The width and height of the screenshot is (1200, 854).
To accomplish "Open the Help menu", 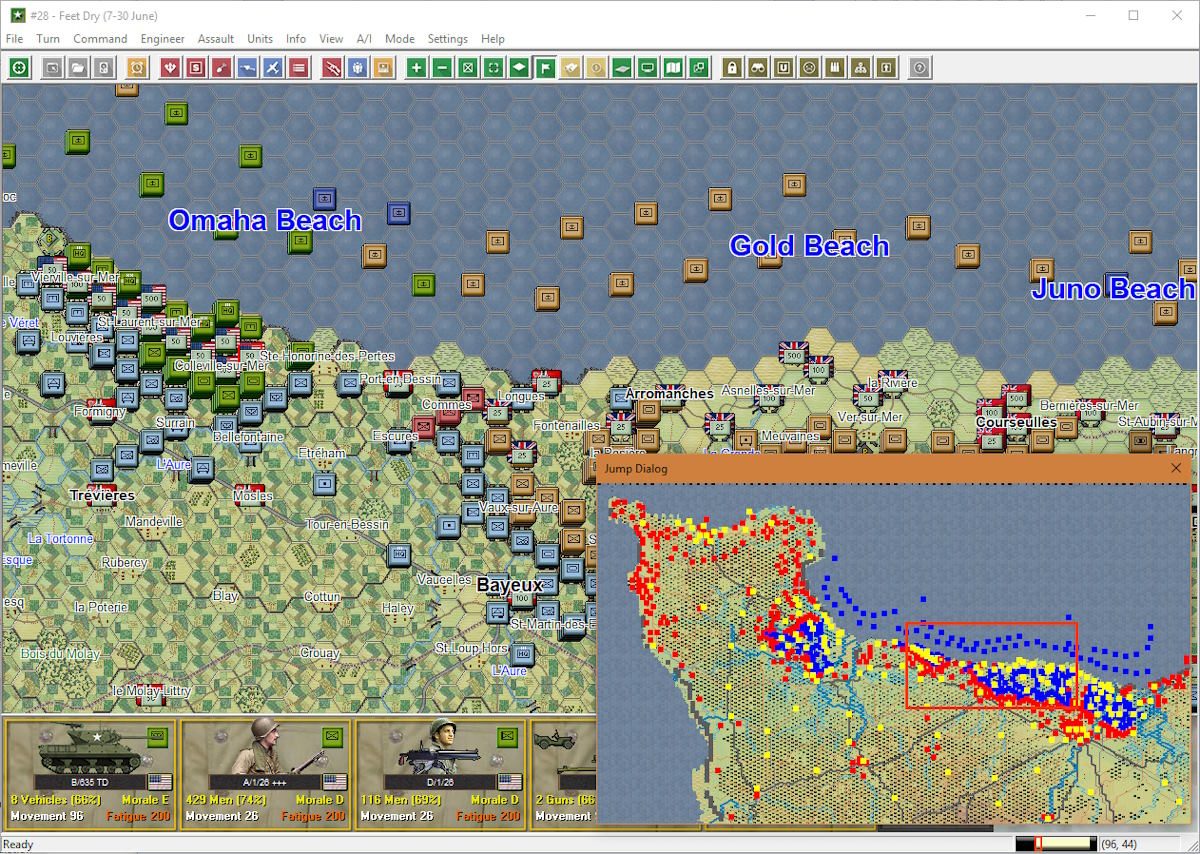I will click(493, 39).
